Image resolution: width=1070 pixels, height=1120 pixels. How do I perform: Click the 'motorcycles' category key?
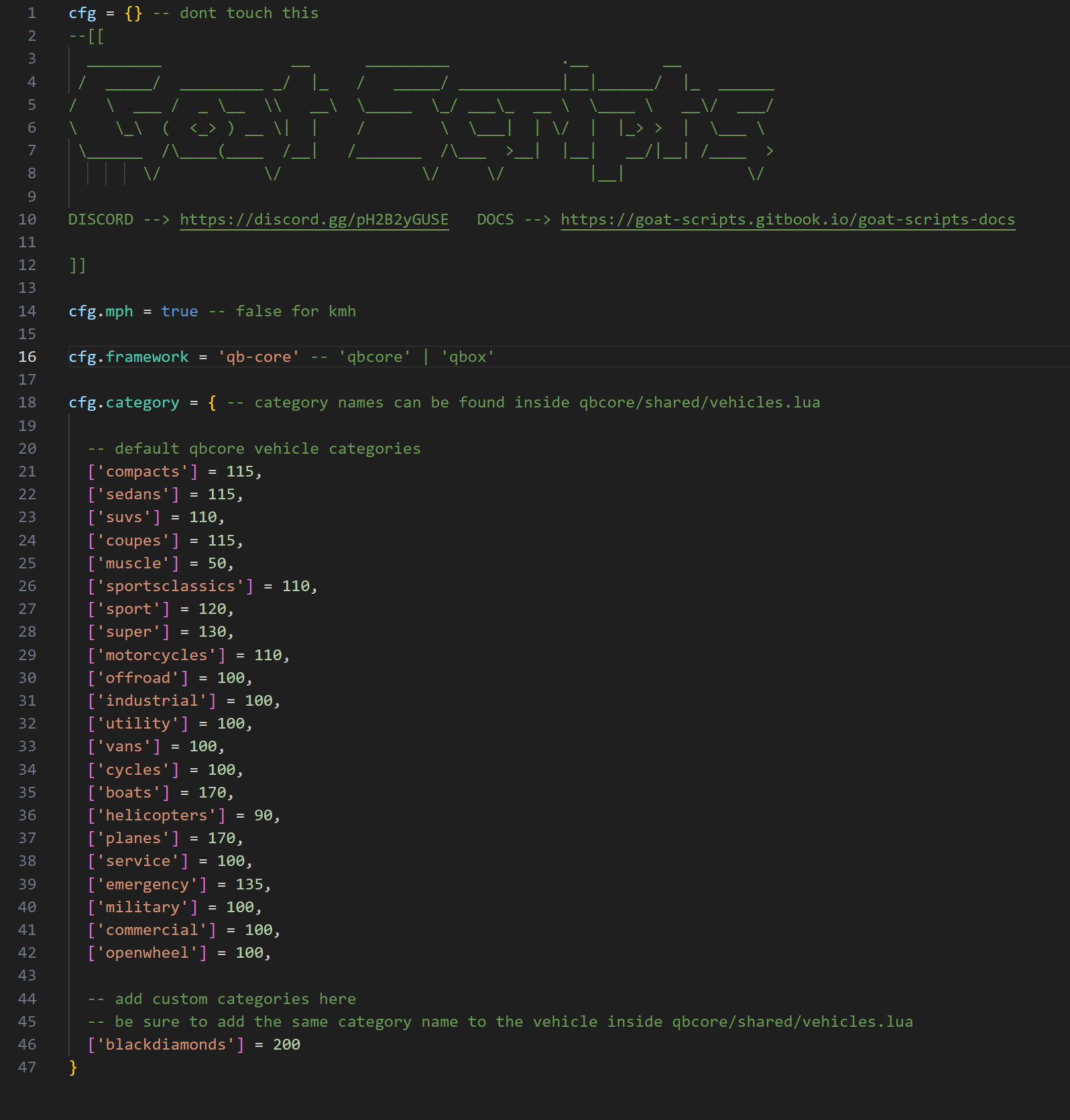156,656
